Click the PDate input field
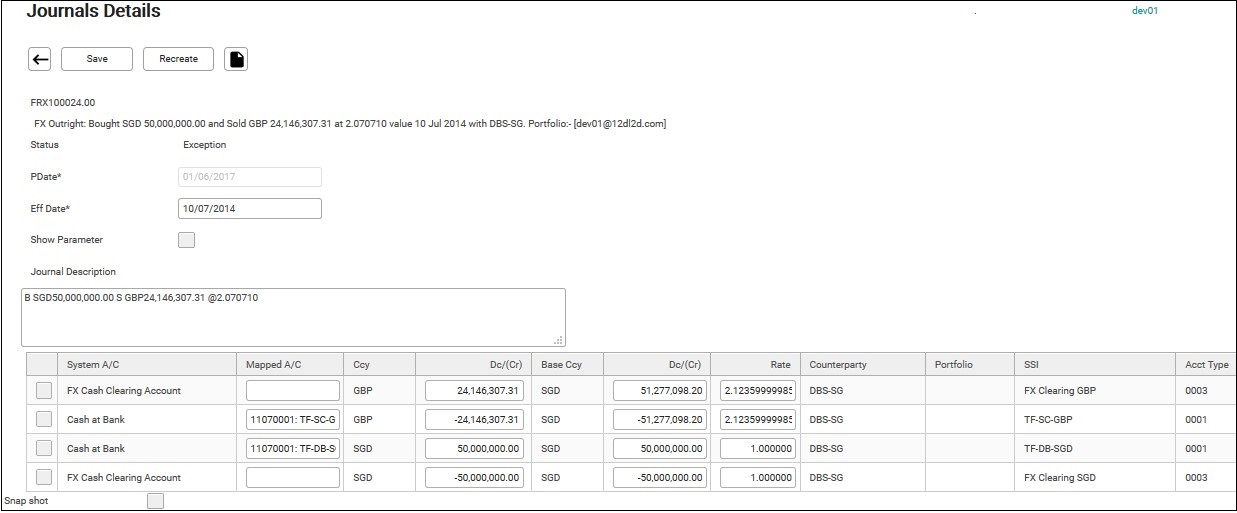The image size is (1237, 513). point(249,177)
